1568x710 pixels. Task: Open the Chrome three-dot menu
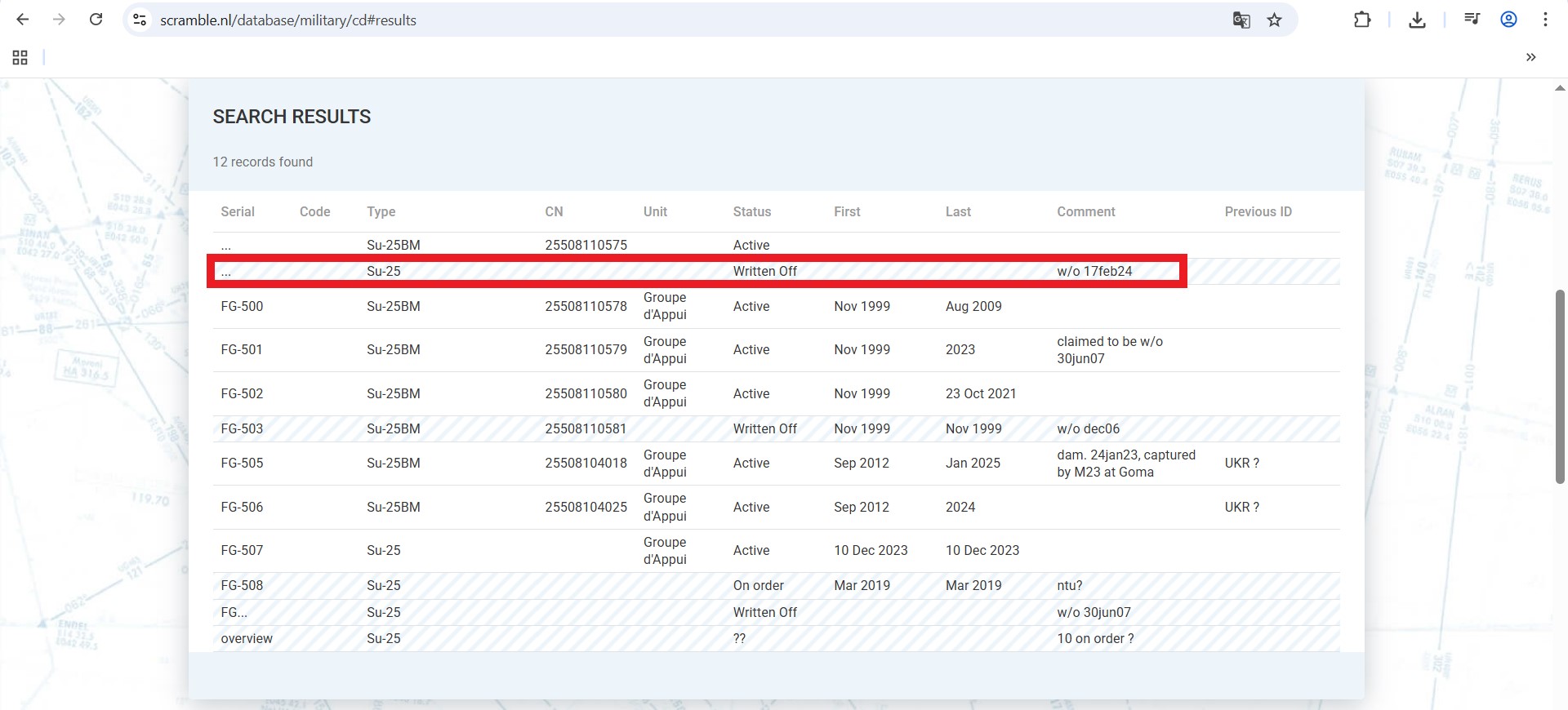tap(1545, 20)
